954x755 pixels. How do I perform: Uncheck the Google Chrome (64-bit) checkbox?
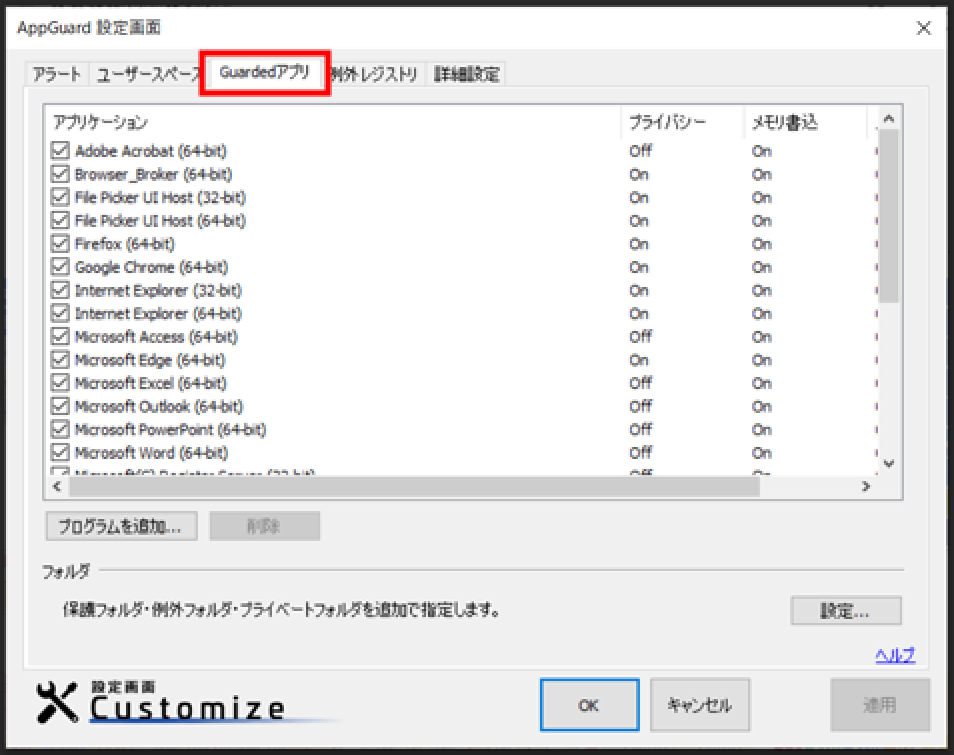[x=60, y=266]
